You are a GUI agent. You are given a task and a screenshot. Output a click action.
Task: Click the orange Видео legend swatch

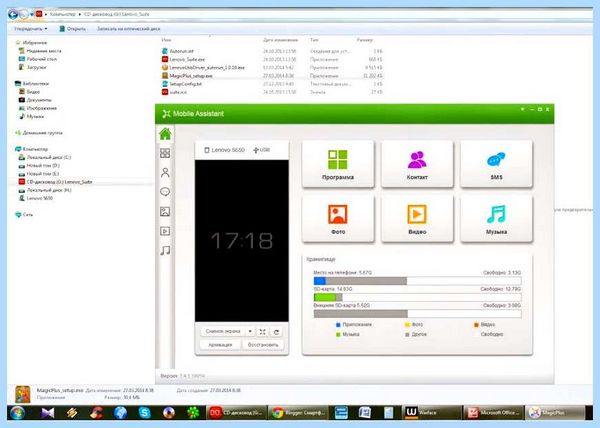coord(476,325)
